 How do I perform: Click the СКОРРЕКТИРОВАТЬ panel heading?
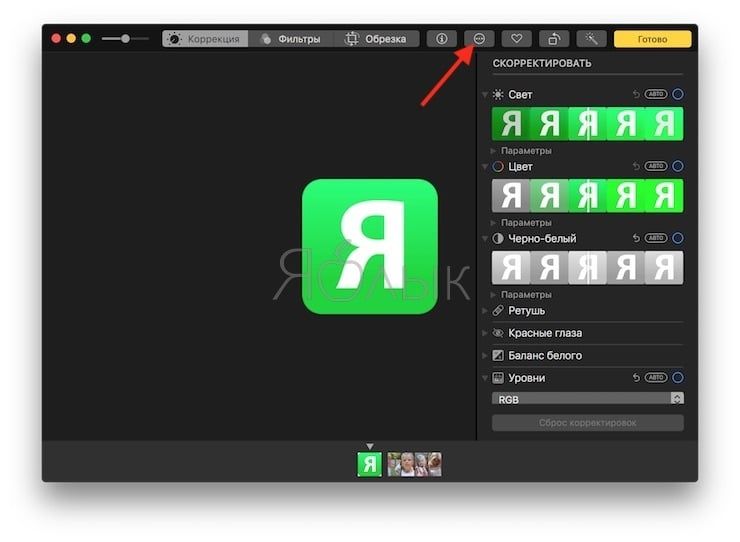pos(542,63)
